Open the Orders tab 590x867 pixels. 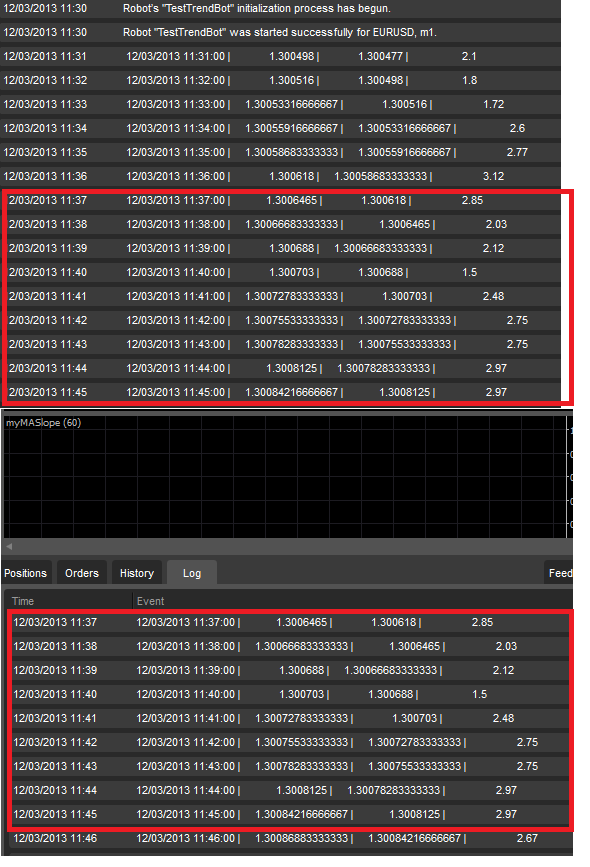82,573
